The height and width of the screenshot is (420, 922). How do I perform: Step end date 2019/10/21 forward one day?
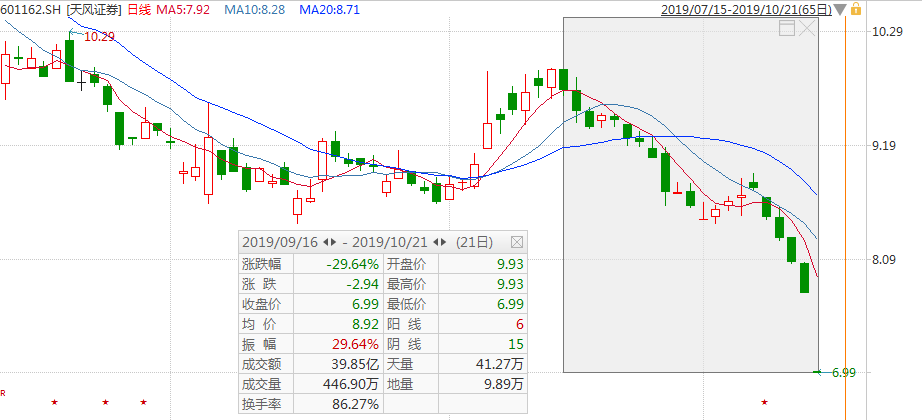(x=444, y=242)
